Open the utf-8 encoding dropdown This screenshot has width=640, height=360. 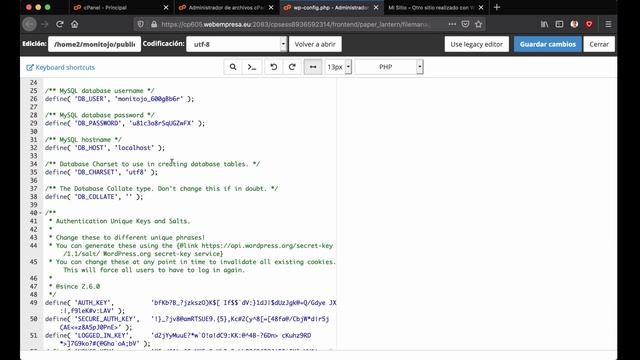point(236,44)
